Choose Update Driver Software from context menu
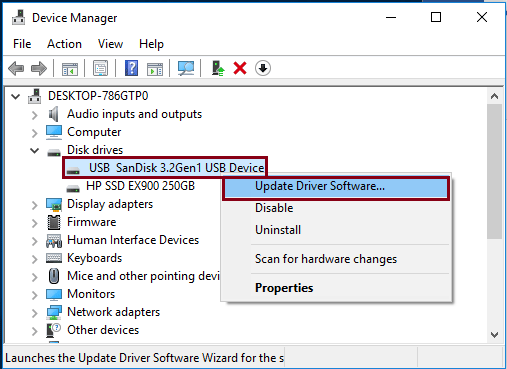Image resolution: width=507 pixels, height=369 pixels. click(x=336, y=187)
